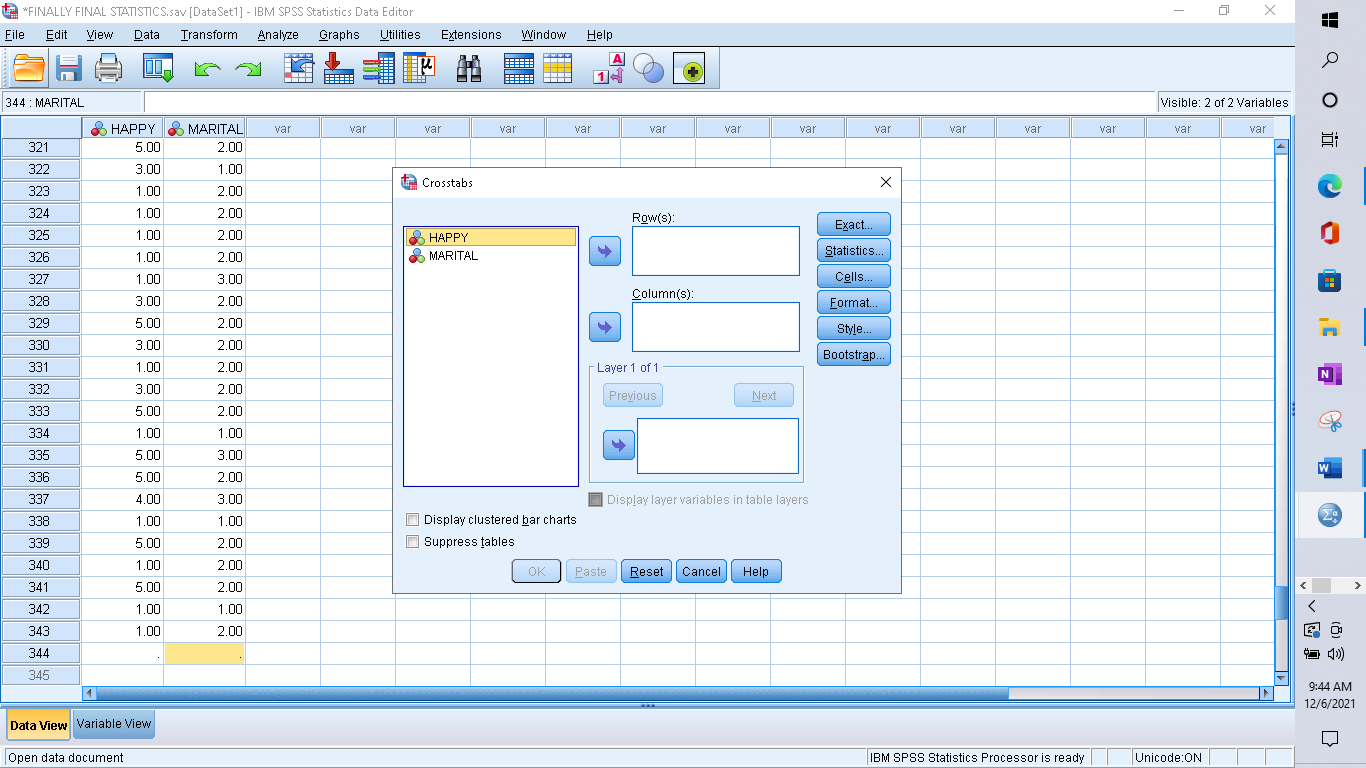Open the Find dialog with the binoculars icon
This screenshot has width=1366, height=768.
[x=469, y=69]
